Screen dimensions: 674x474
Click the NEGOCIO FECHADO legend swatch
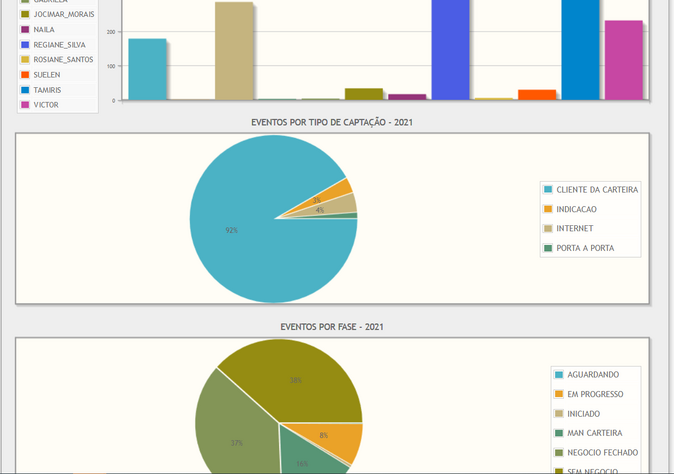[558, 453]
